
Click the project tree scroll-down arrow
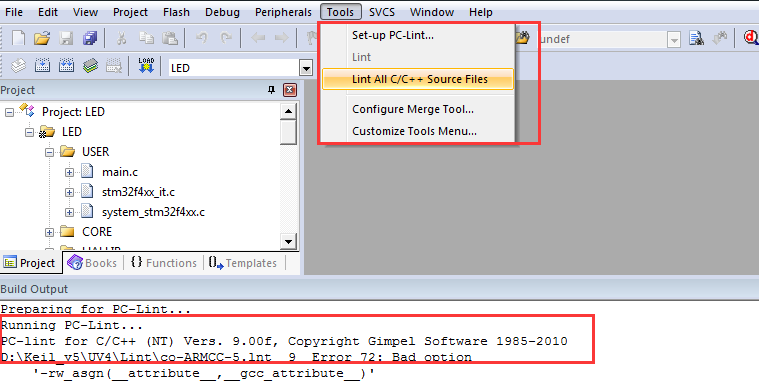(288, 242)
